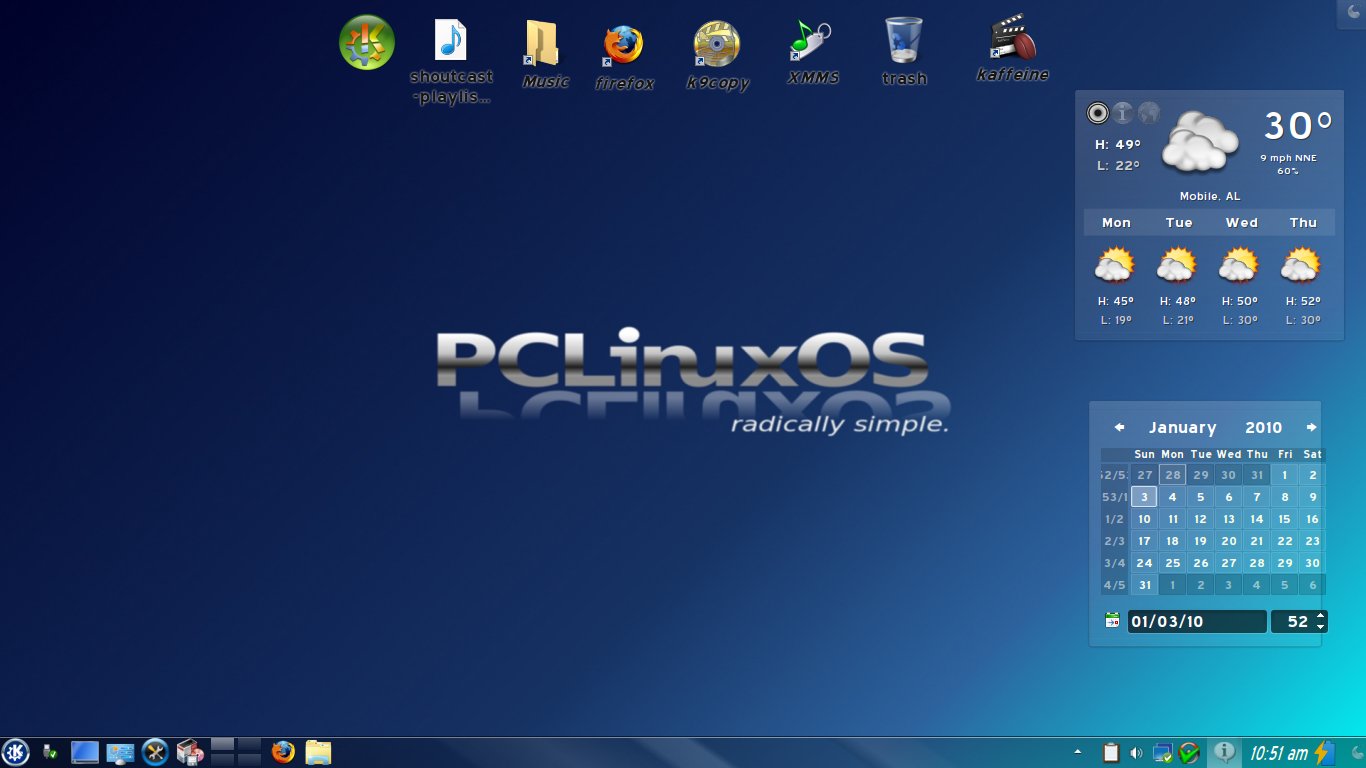Click the date field showing 01/03/10
Screen dimensions: 1366x768
tap(1197, 621)
